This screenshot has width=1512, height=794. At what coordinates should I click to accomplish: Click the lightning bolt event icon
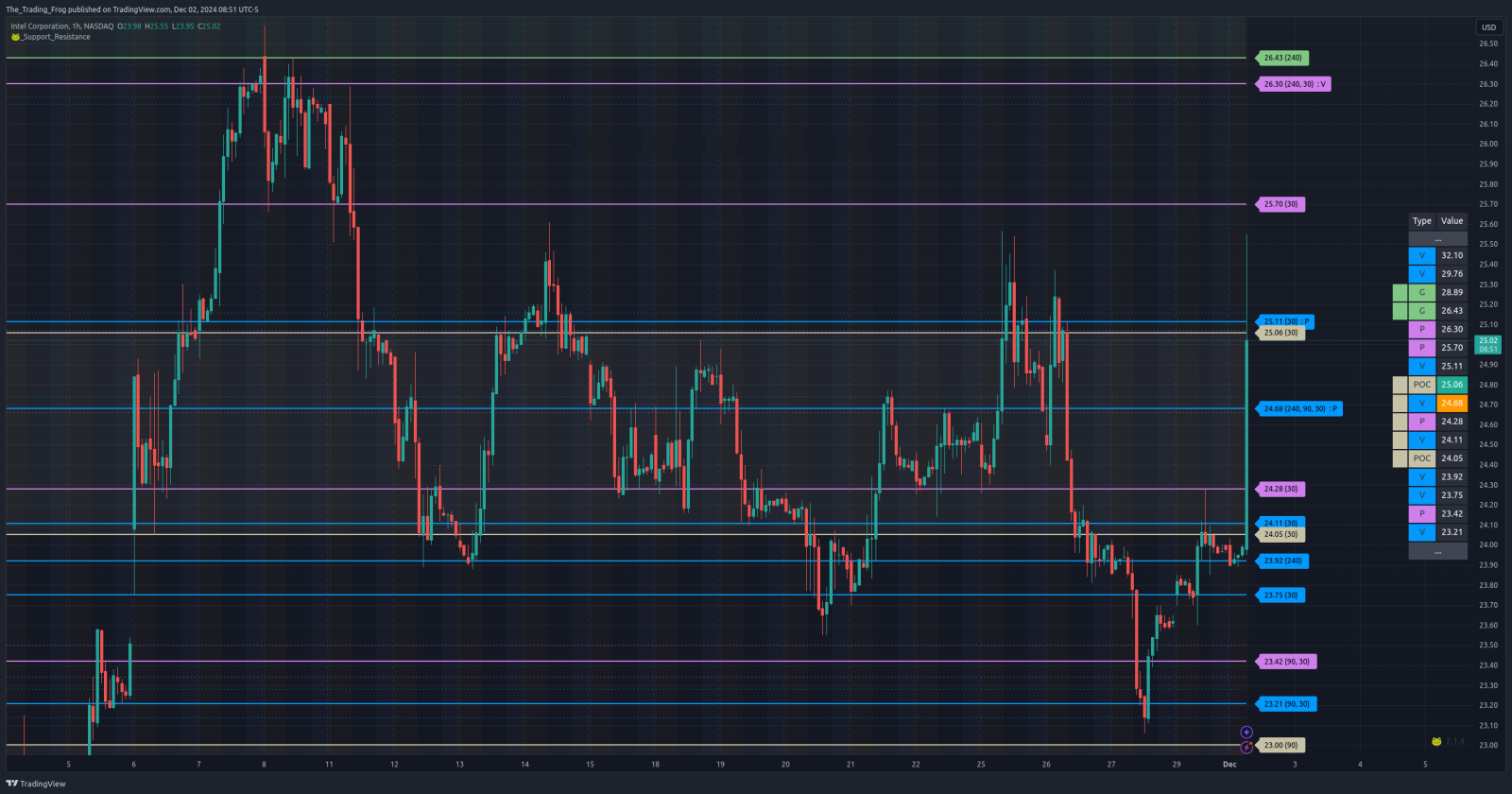(x=1246, y=747)
